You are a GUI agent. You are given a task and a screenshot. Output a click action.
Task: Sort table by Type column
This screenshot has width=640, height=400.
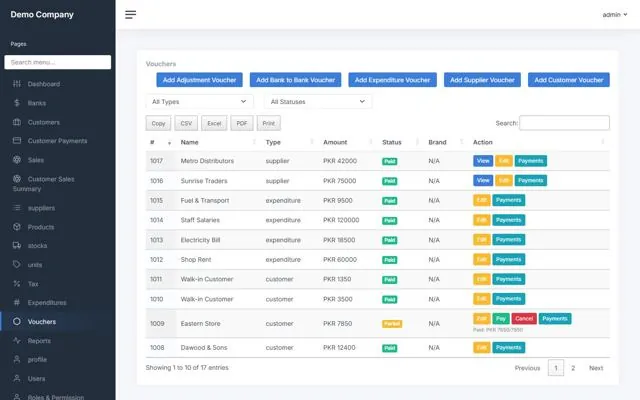click(290, 142)
